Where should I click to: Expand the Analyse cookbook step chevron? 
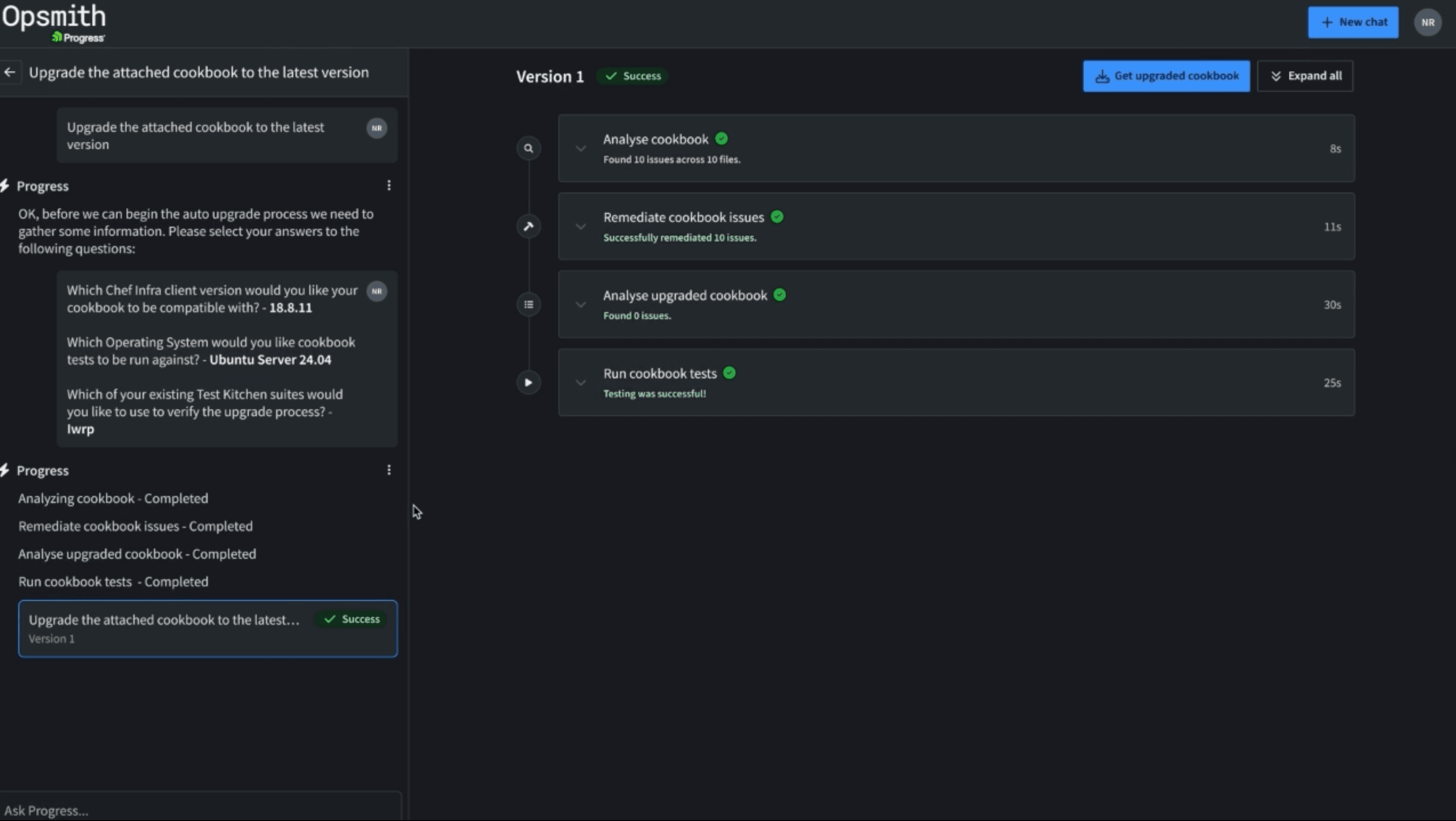[x=580, y=149]
